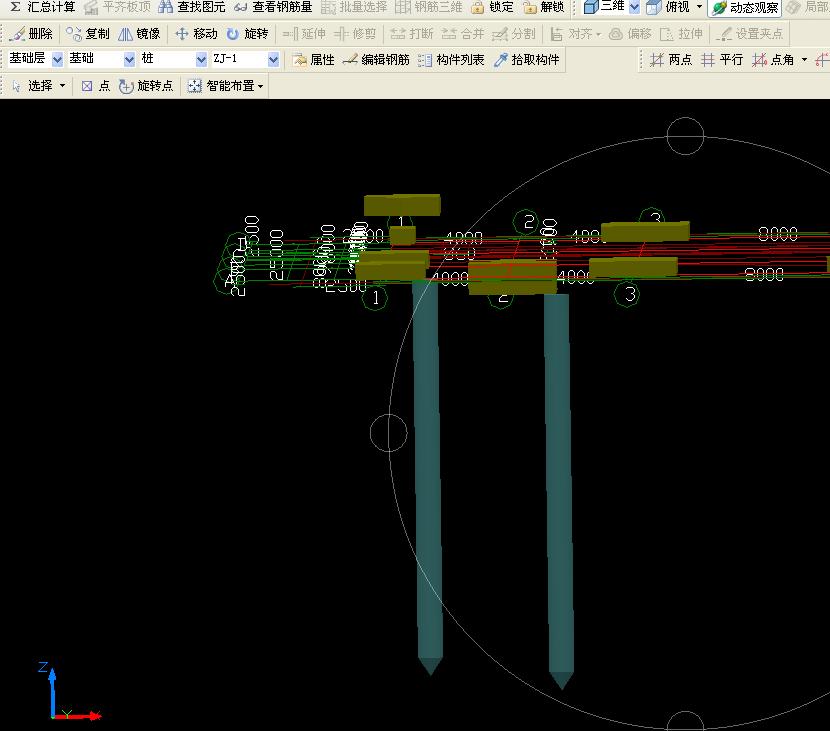Open the 智能布置 smart layout menu

pyautogui.click(x=227, y=86)
